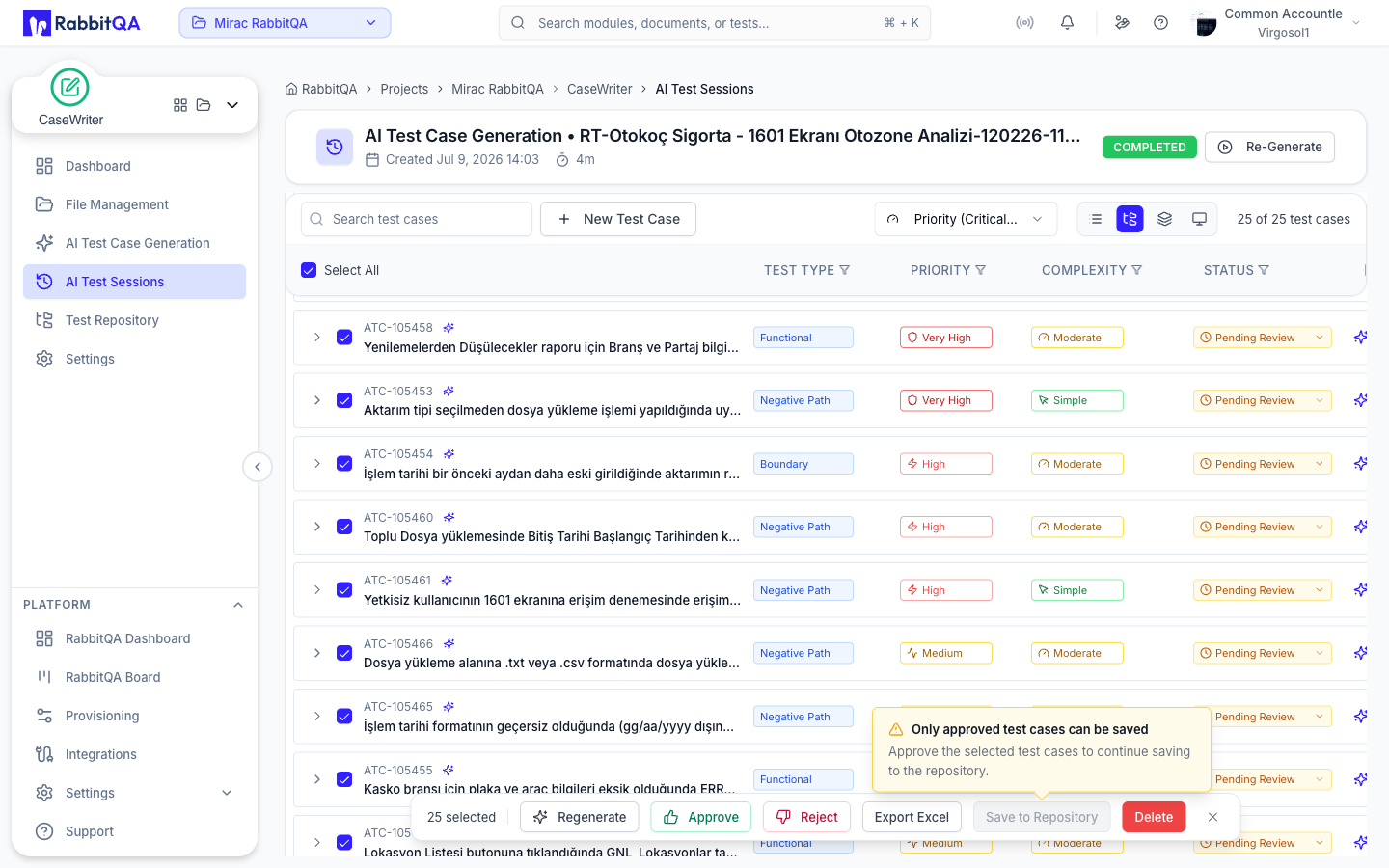Open File Management in the sidebar

pyautogui.click(x=134, y=204)
